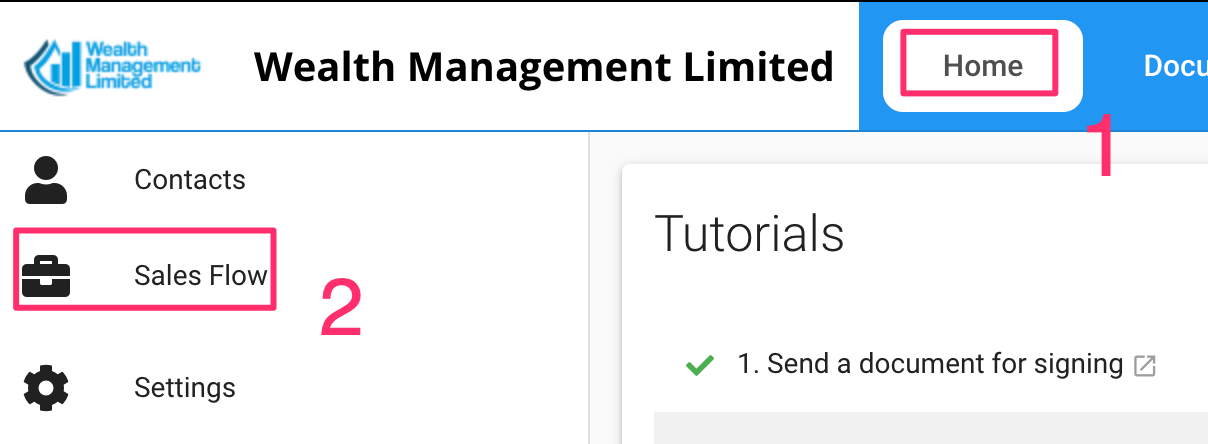Click the Wealth Management Limited logo
The width and height of the screenshot is (1208, 444).
[x=112, y=66]
